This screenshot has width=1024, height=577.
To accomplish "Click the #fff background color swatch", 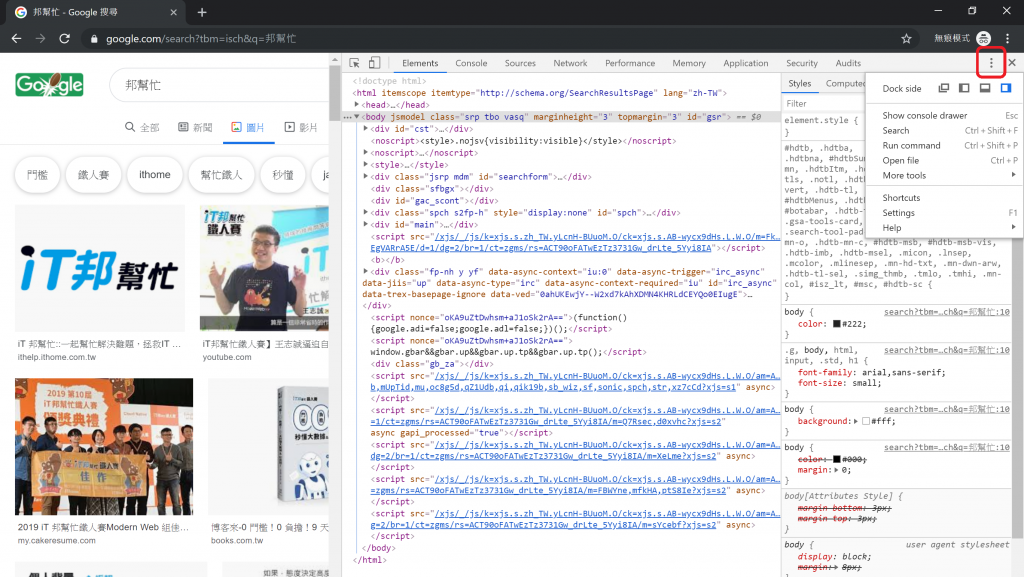I will [x=866, y=421].
